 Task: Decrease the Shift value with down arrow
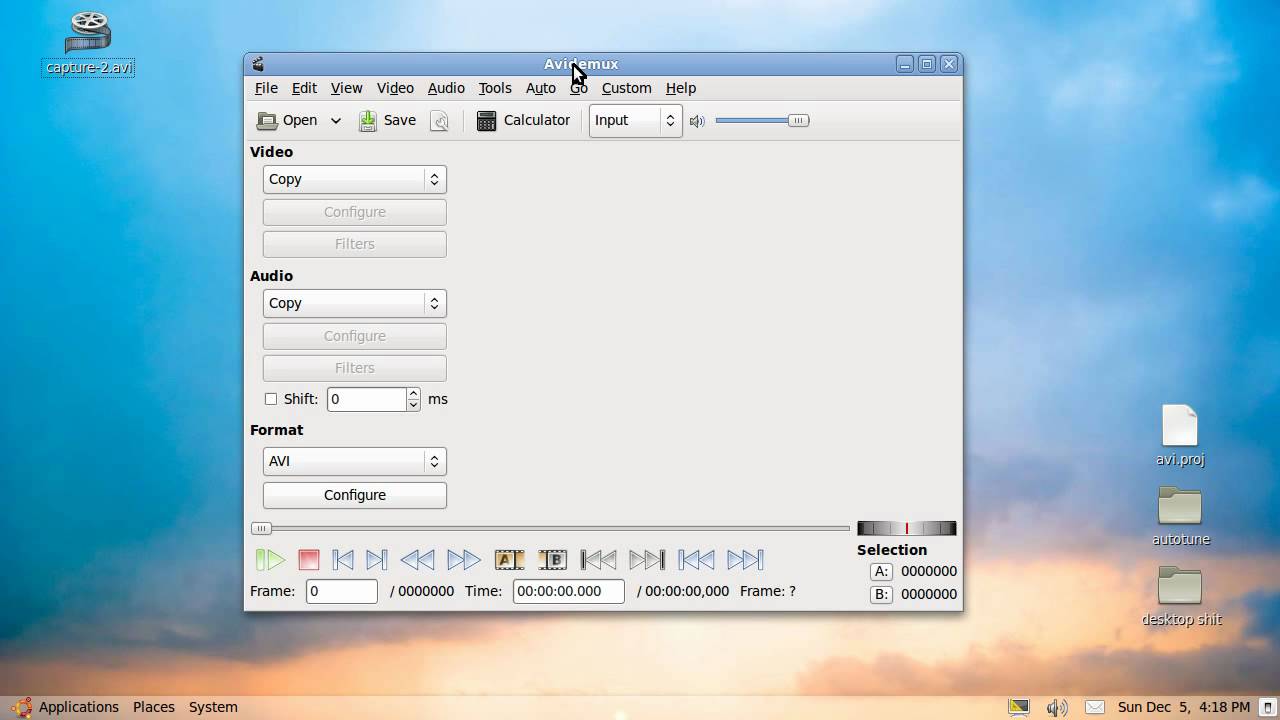tap(413, 405)
